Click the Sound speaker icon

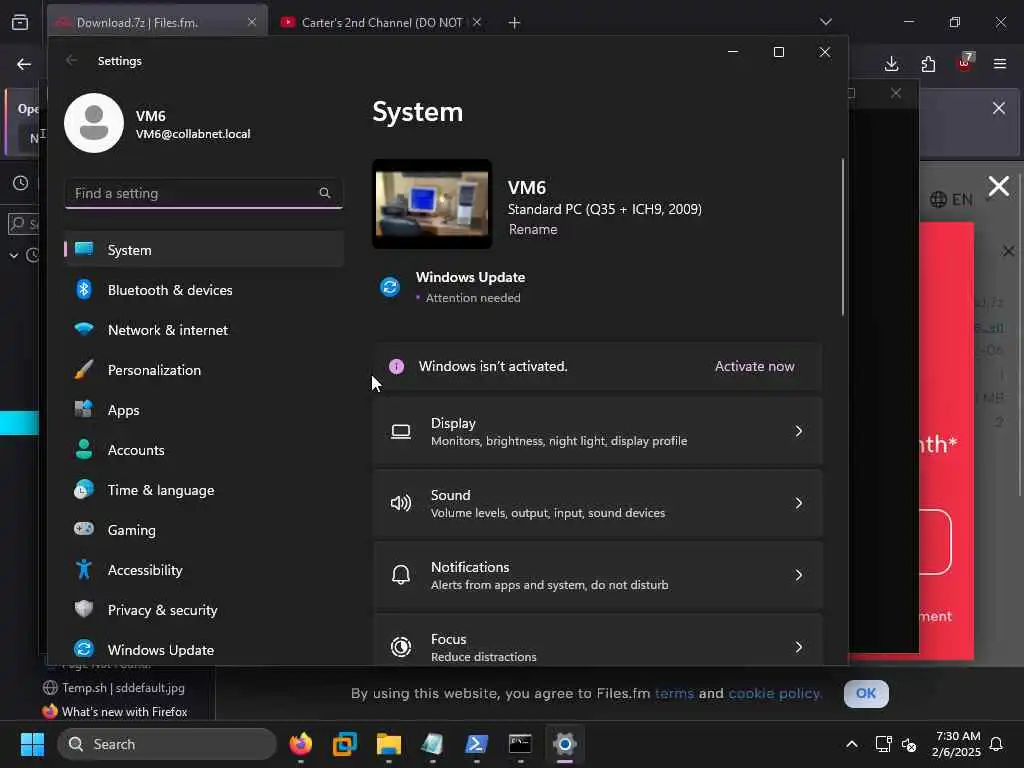(x=401, y=503)
